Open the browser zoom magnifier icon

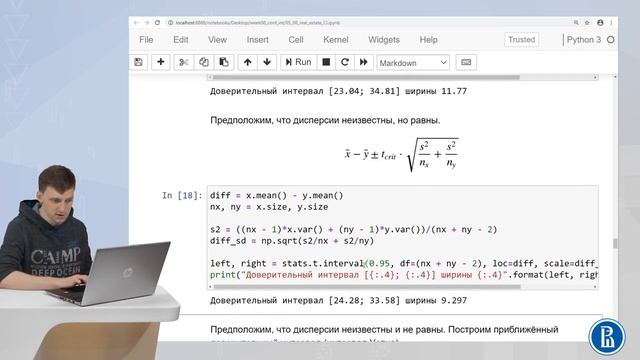click(576, 23)
